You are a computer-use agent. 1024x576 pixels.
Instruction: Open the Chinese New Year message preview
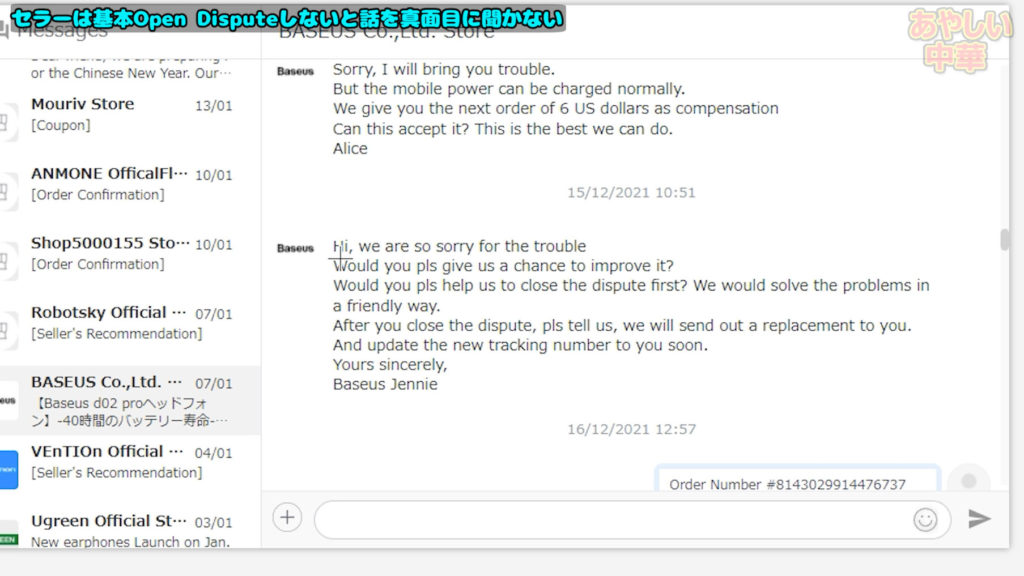point(131,71)
